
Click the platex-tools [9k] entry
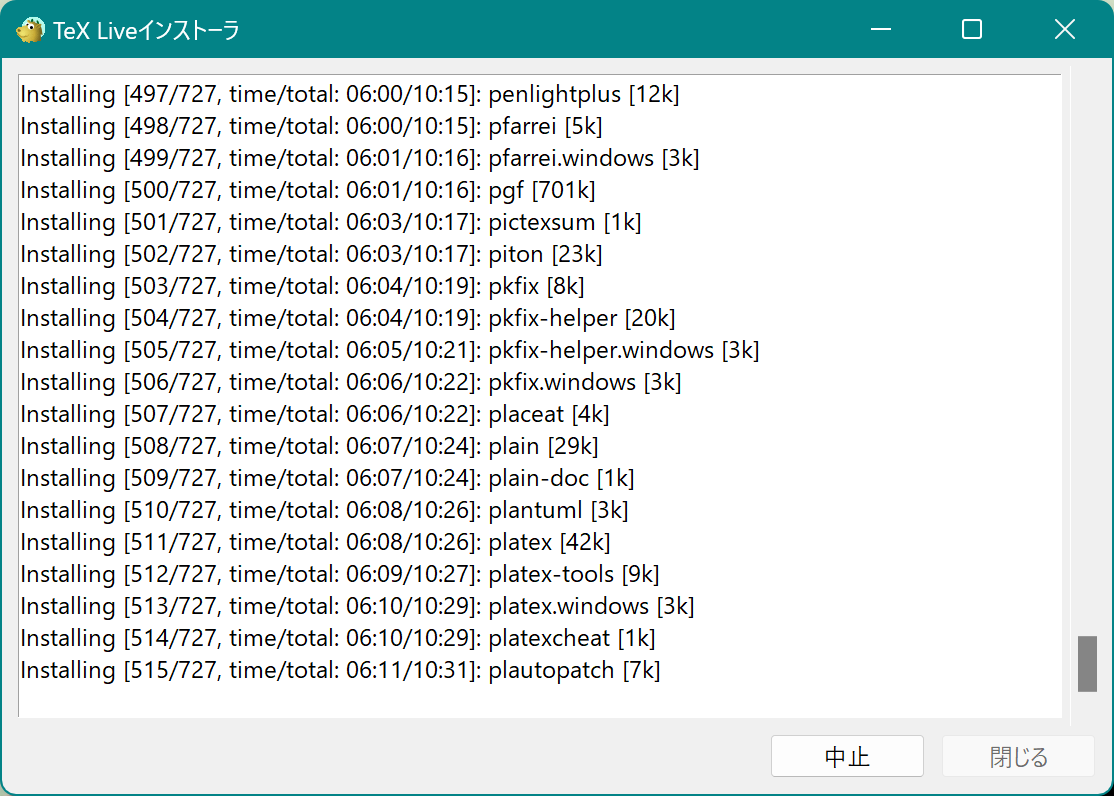click(340, 574)
